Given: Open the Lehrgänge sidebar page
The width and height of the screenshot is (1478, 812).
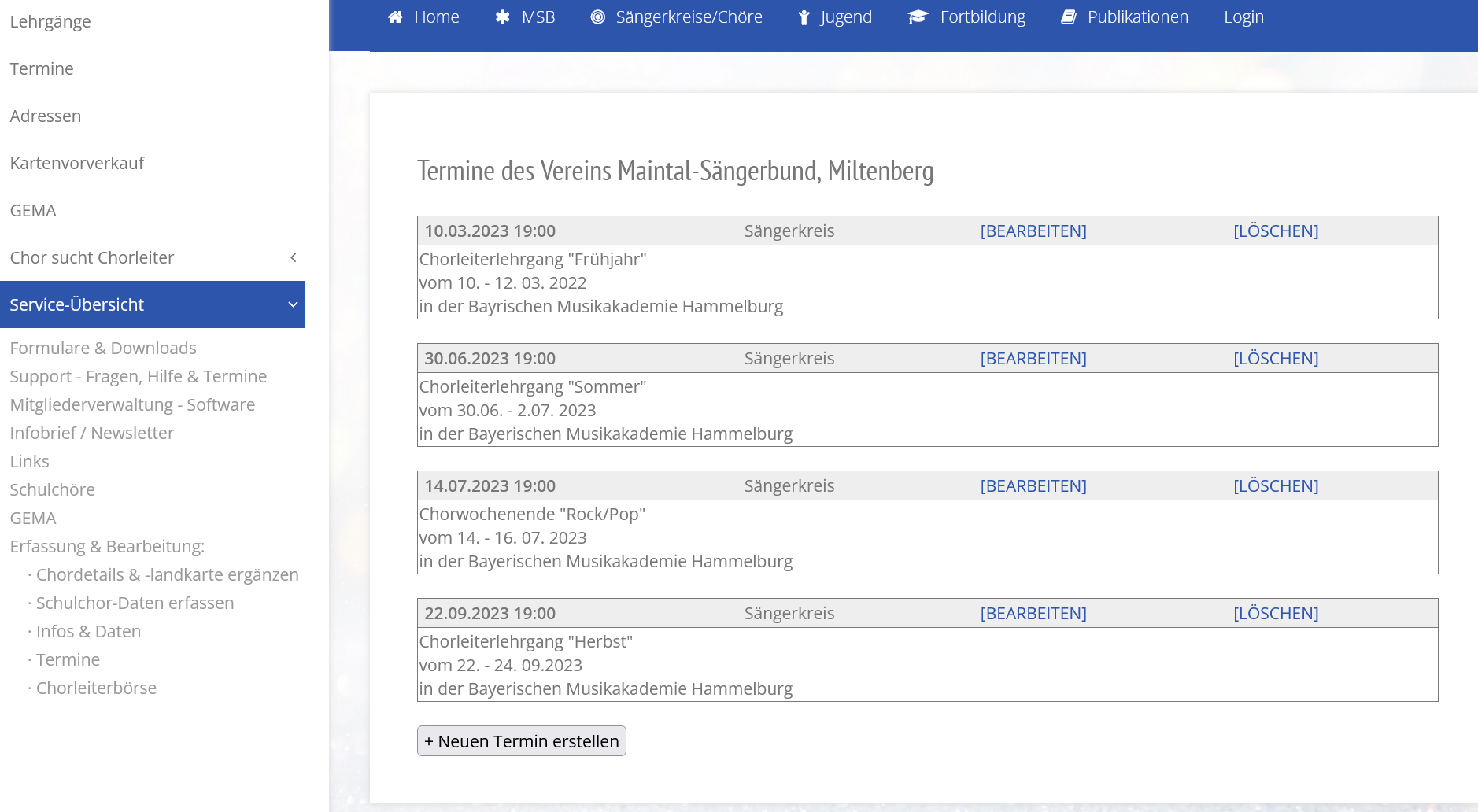Looking at the screenshot, I should (50, 21).
